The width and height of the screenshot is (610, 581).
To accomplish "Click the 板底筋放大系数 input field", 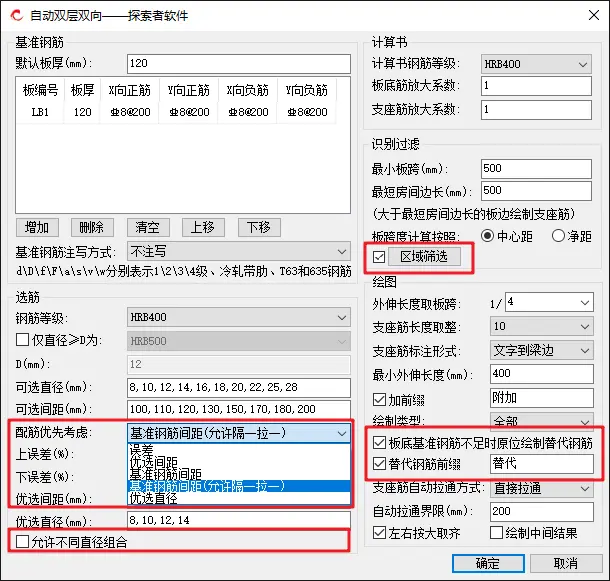I will point(536,86).
